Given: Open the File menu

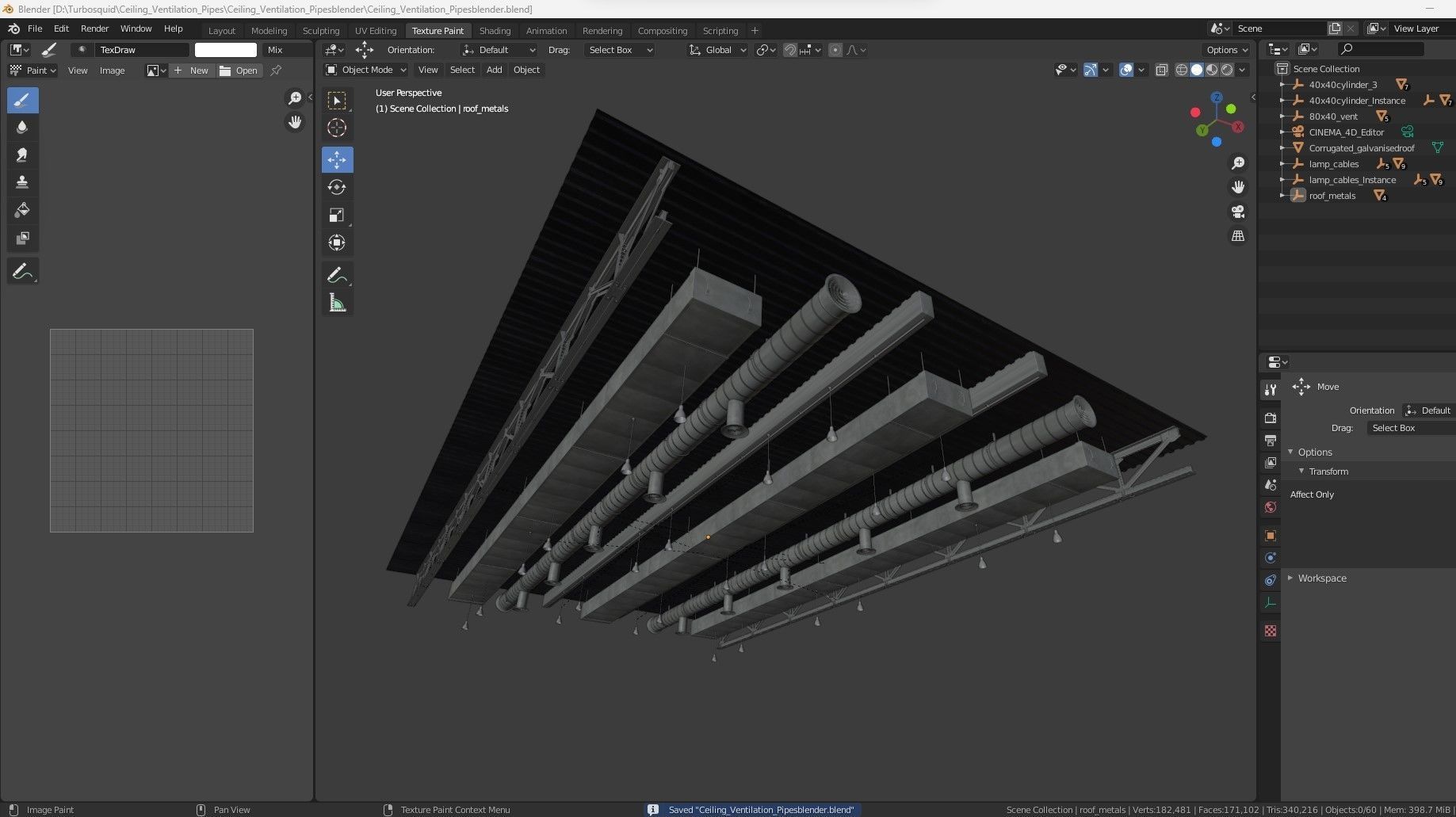Looking at the screenshot, I should pyautogui.click(x=35, y=29).
